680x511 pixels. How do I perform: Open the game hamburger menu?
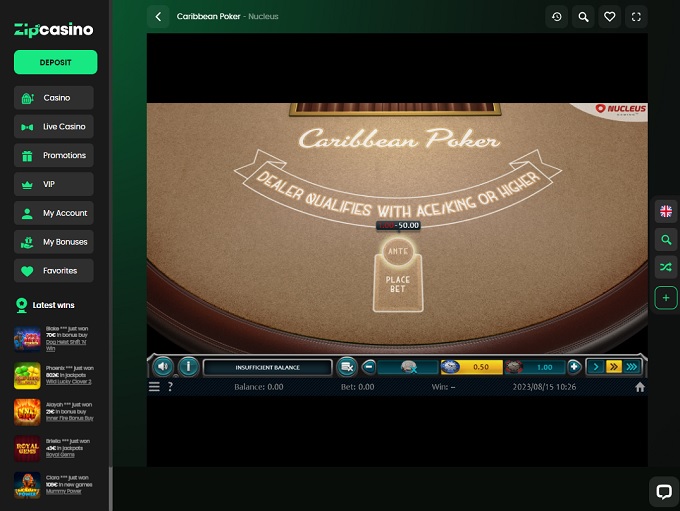[154, 387]
